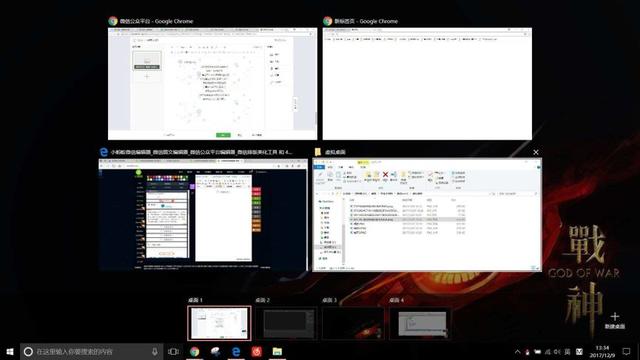The image size is (640, 360).
Task: Focus the Cortana search box
Action: (92, 351)
